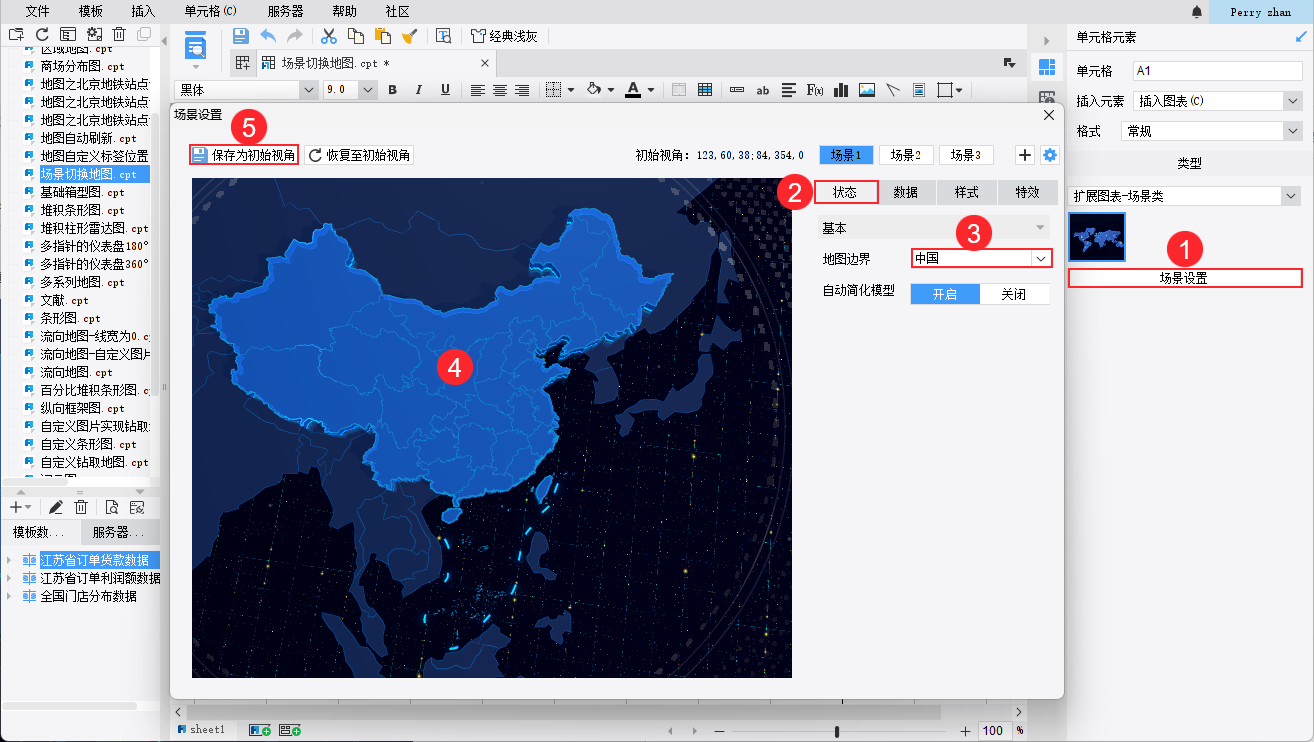Set 自动简化模型 to 关闭
1314x742 pixels.
coord(1015,294)
